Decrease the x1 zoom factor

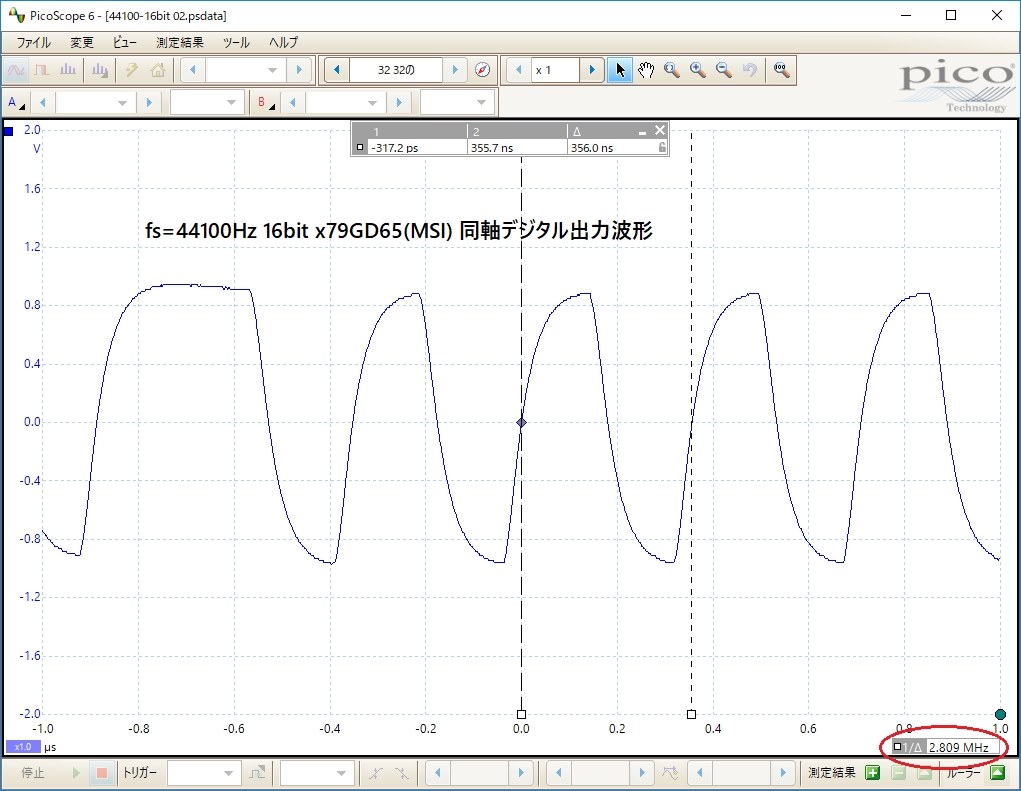pyautogui.click(x=518, y=70)
